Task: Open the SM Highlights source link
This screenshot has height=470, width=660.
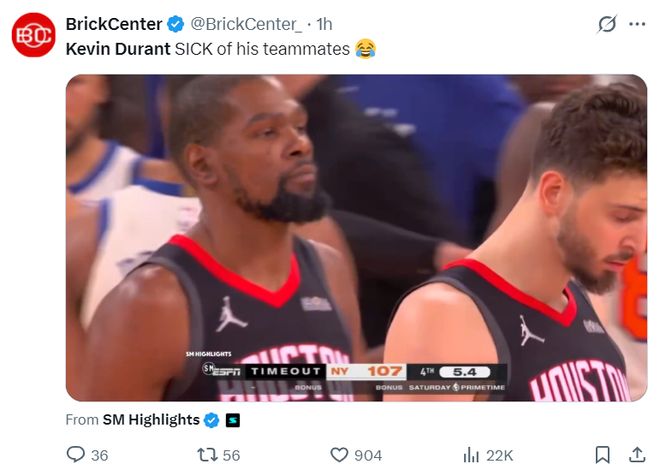Action: (151, 420)
